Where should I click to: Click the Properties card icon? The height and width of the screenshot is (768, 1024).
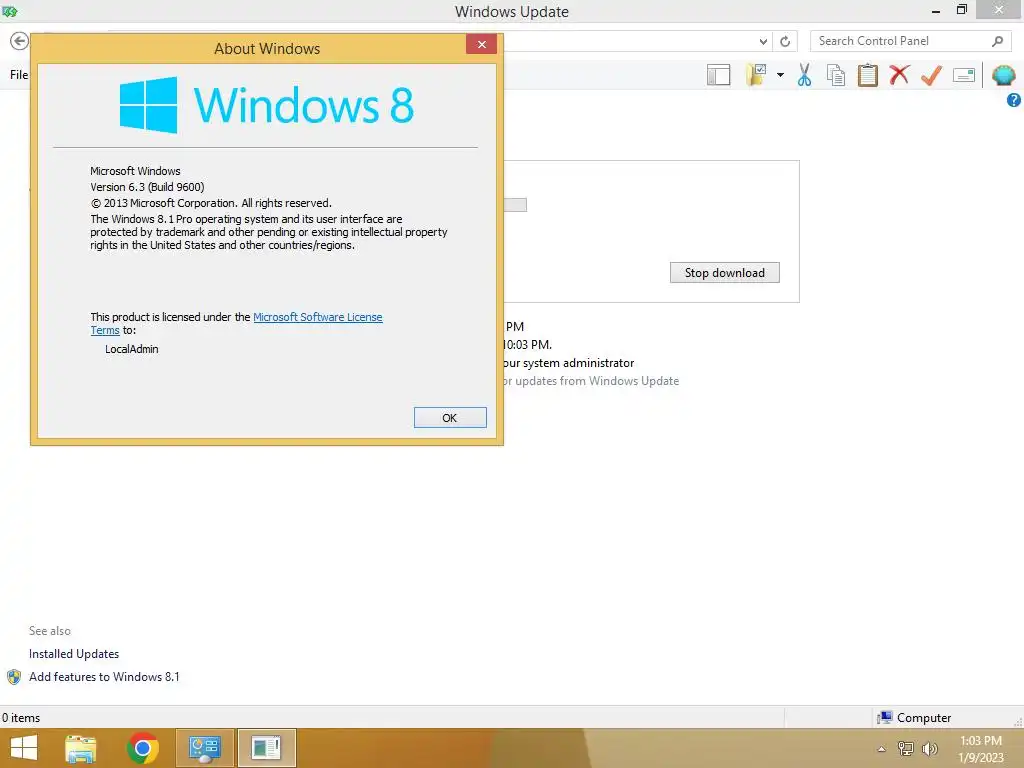click(x=964, y=75)
